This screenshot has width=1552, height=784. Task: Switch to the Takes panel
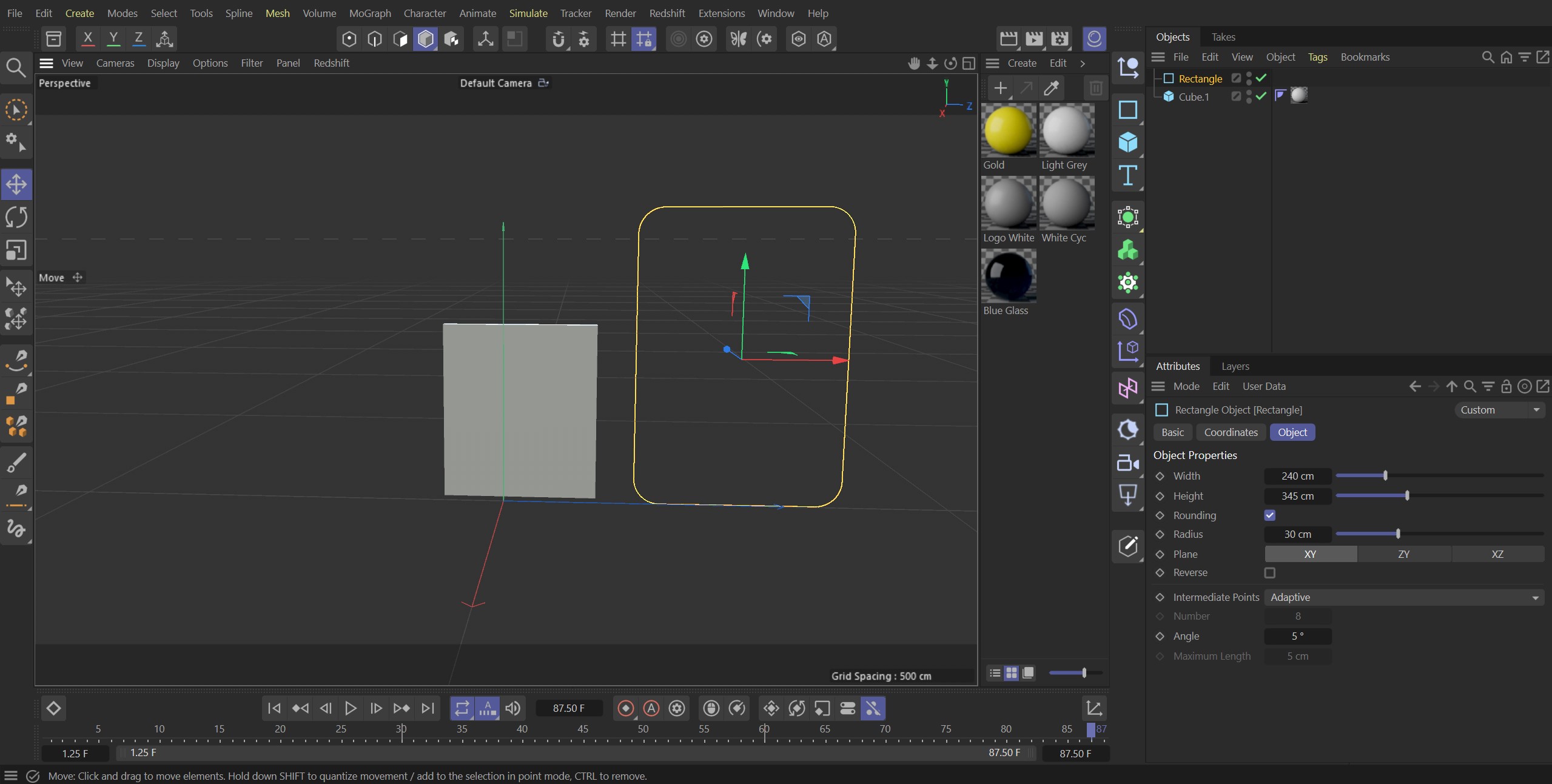click(x=1223, y=36)
